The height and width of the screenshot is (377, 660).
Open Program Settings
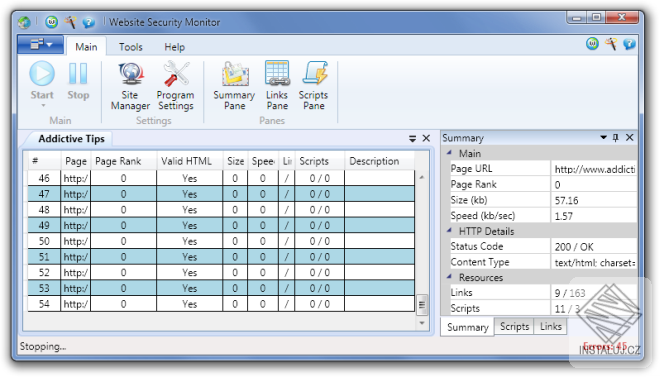point(176,86)
